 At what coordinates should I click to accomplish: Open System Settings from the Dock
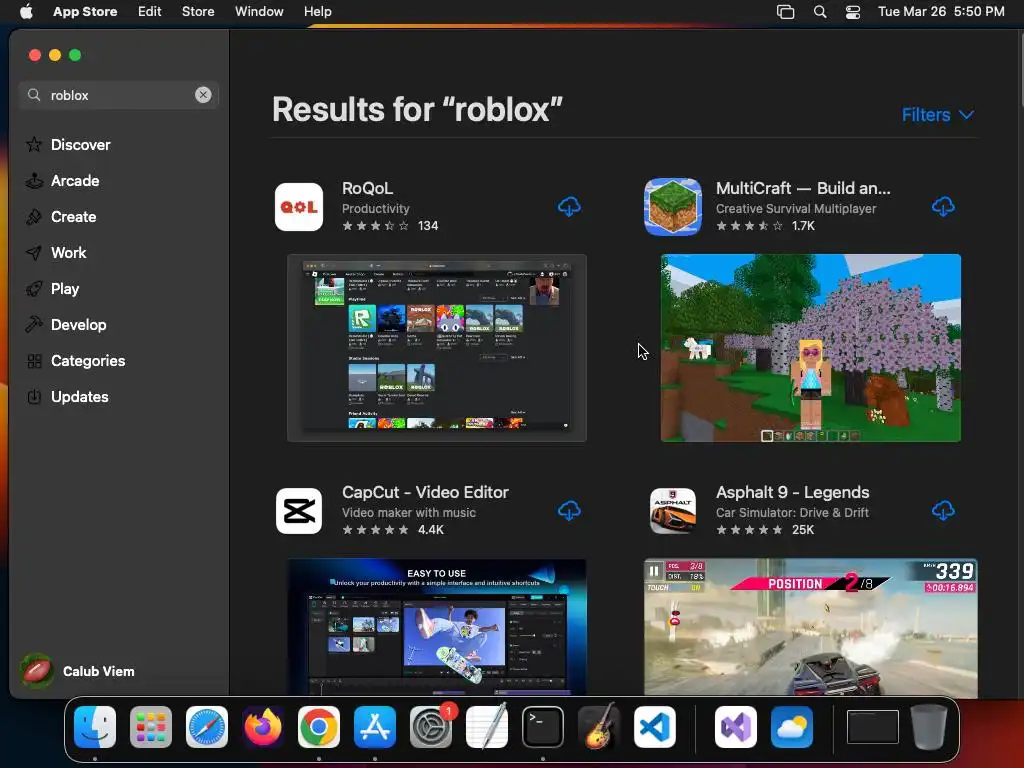[x=431, y=727]
